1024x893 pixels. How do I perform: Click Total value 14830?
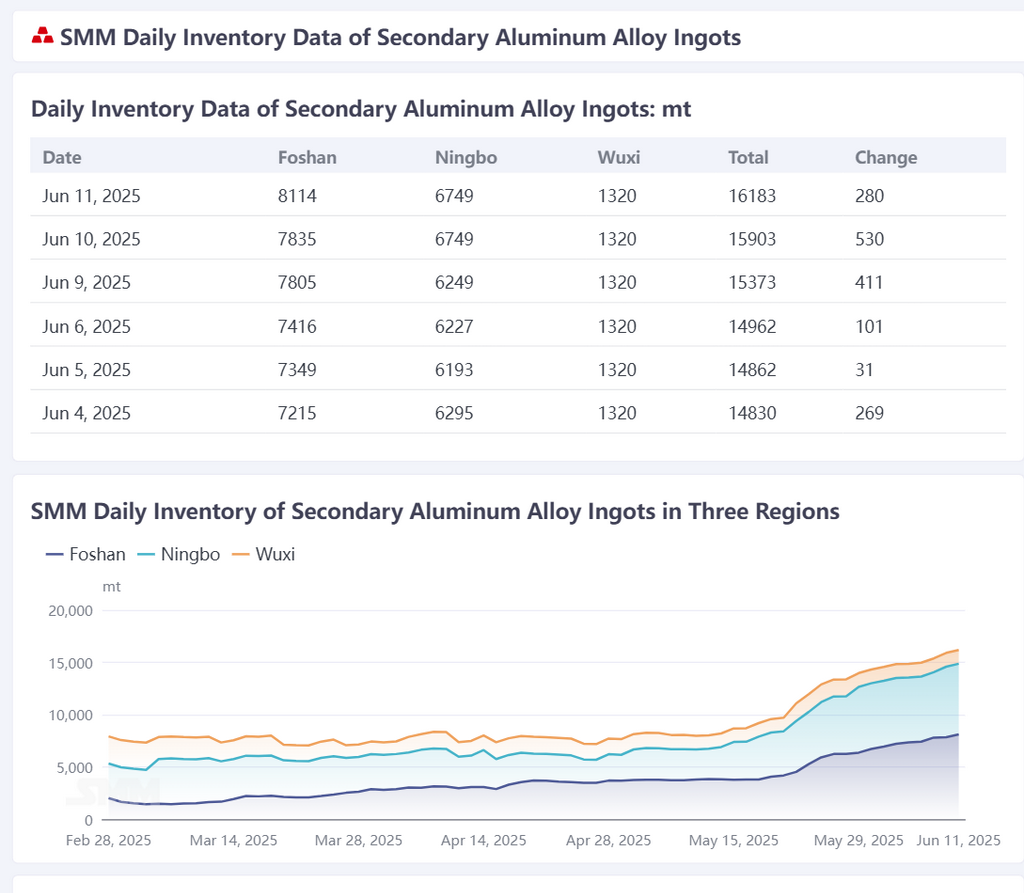click(752, 414)
